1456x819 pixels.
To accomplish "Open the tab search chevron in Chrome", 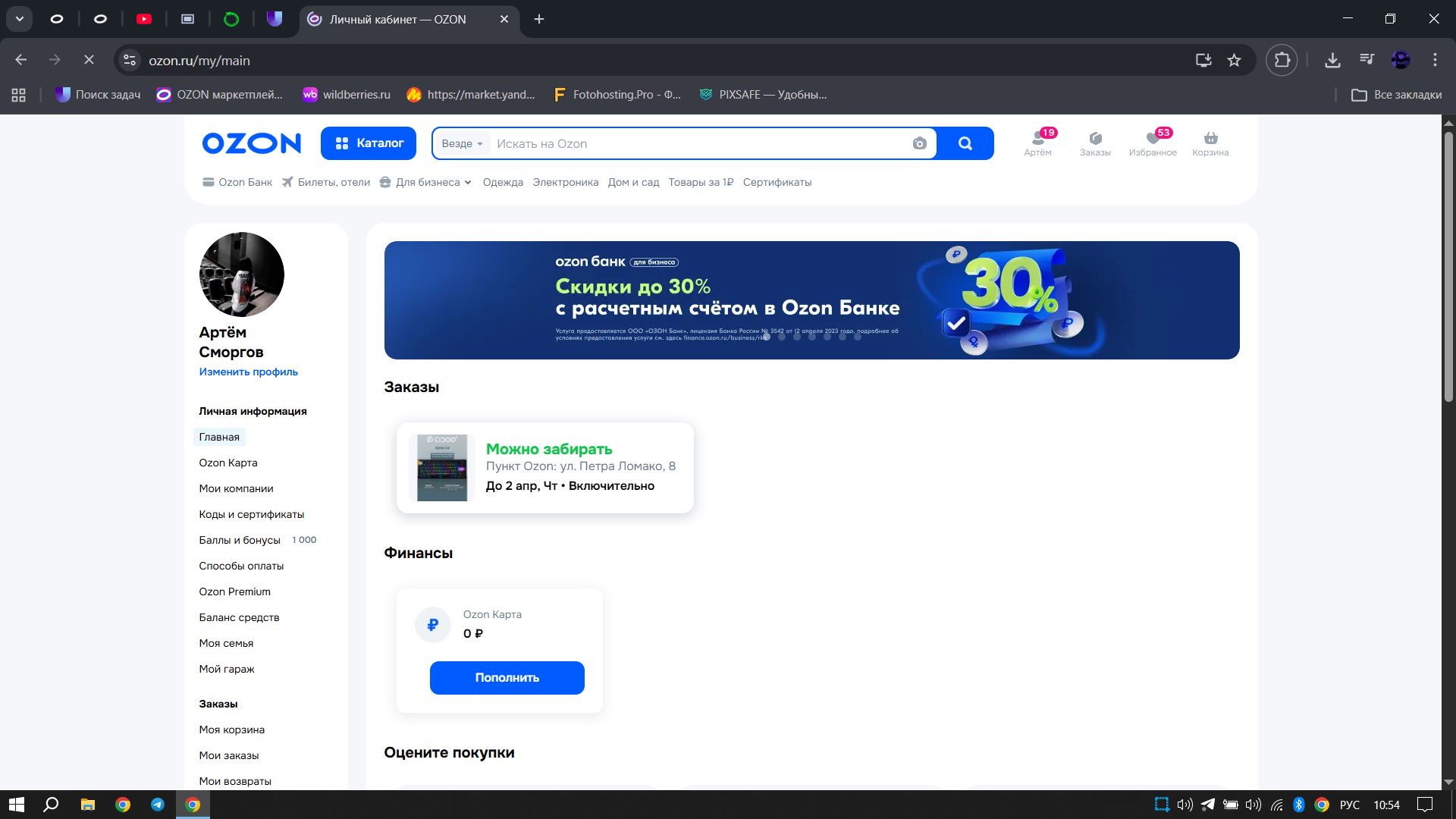I will (20, 19).
